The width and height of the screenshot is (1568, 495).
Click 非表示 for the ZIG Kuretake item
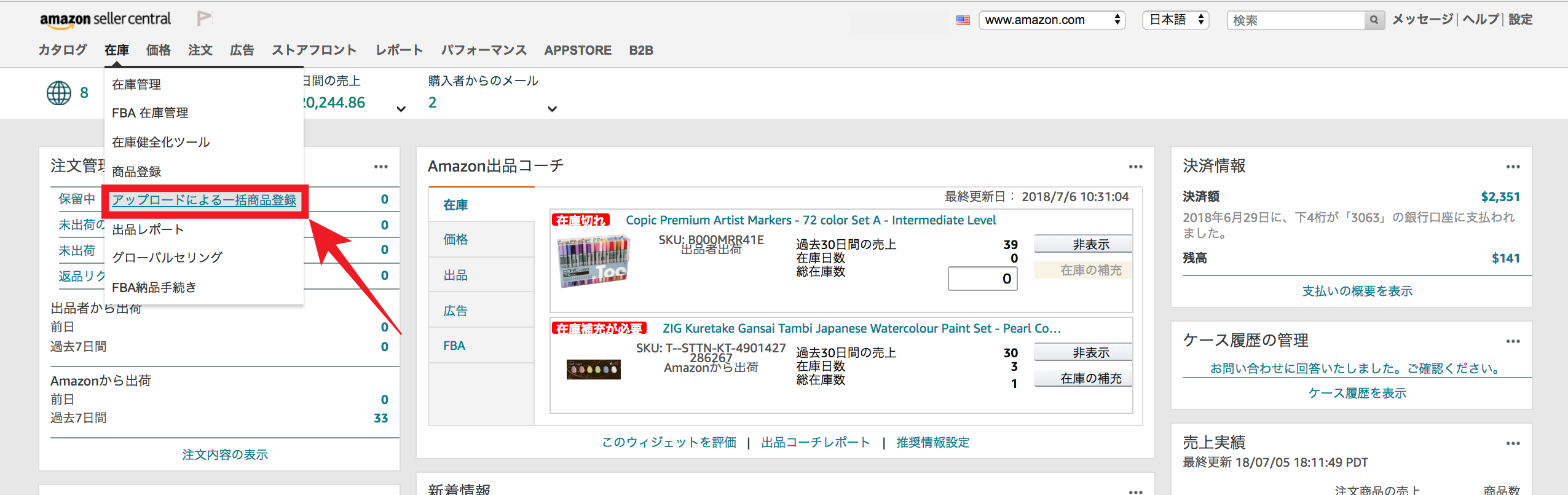coord(1083,352)
